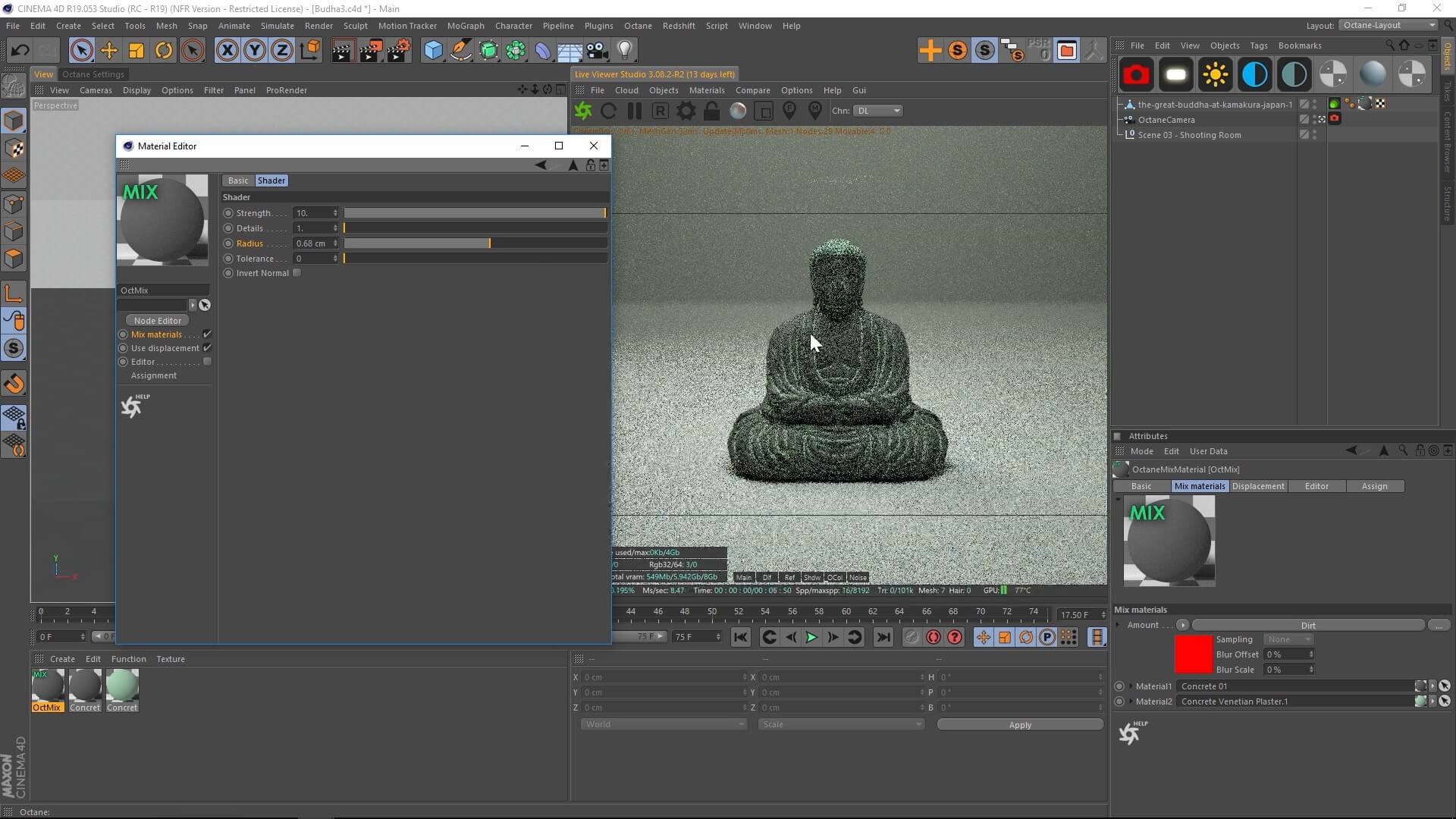The image size is (1456, 819).
Task: Add Octane daylight sun object
Action: (1215, 74)
